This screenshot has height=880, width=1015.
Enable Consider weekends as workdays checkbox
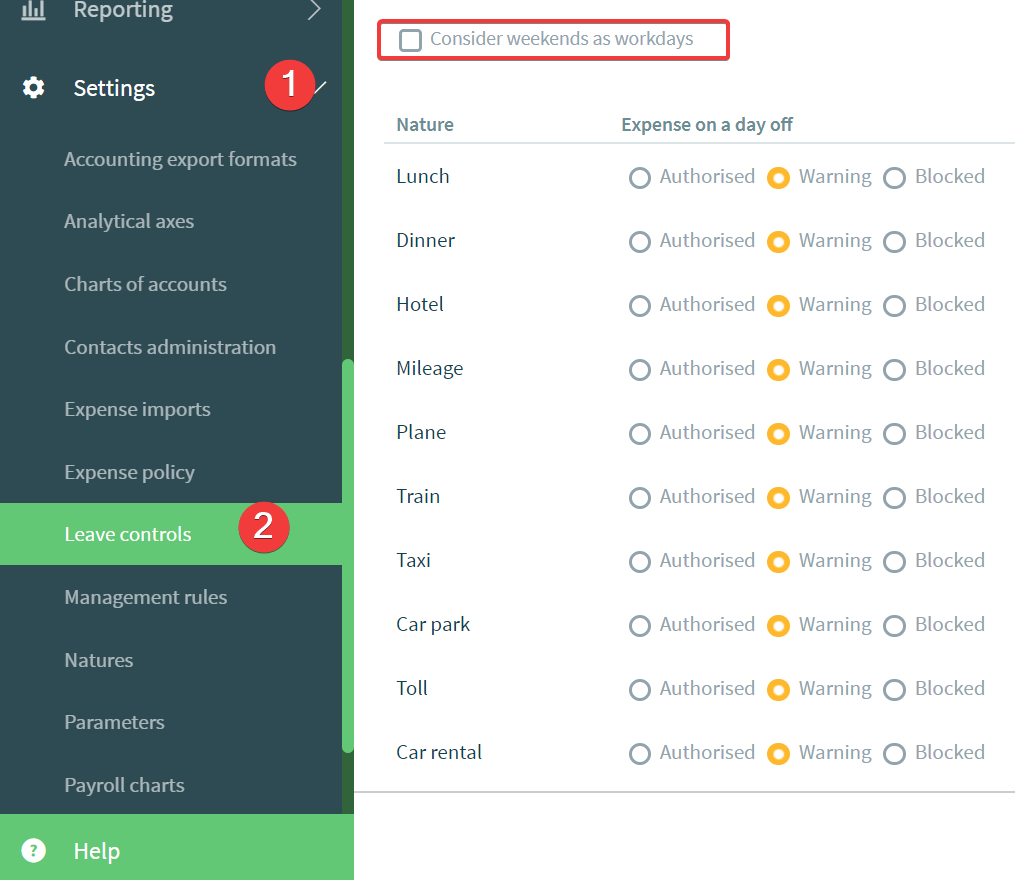click(410, 40)
